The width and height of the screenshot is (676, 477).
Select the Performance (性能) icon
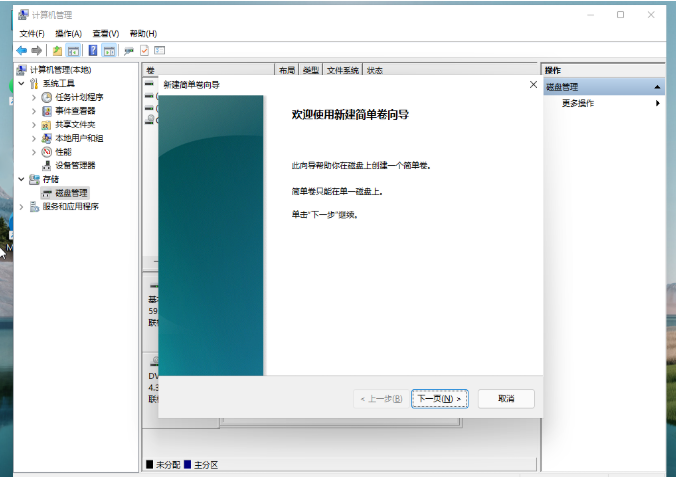click(47, 152)
